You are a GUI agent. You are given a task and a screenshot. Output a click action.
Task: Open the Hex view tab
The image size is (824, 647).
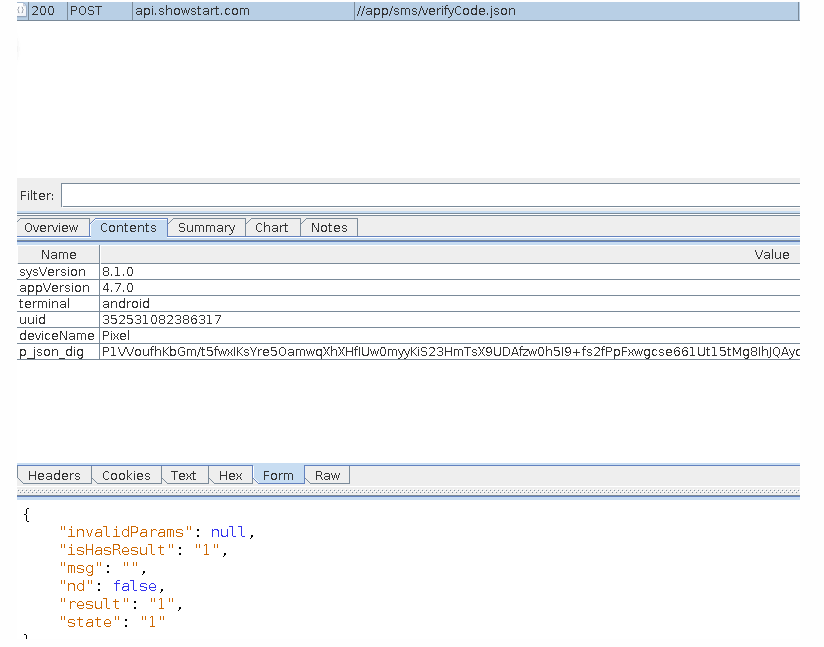[230, 476]
